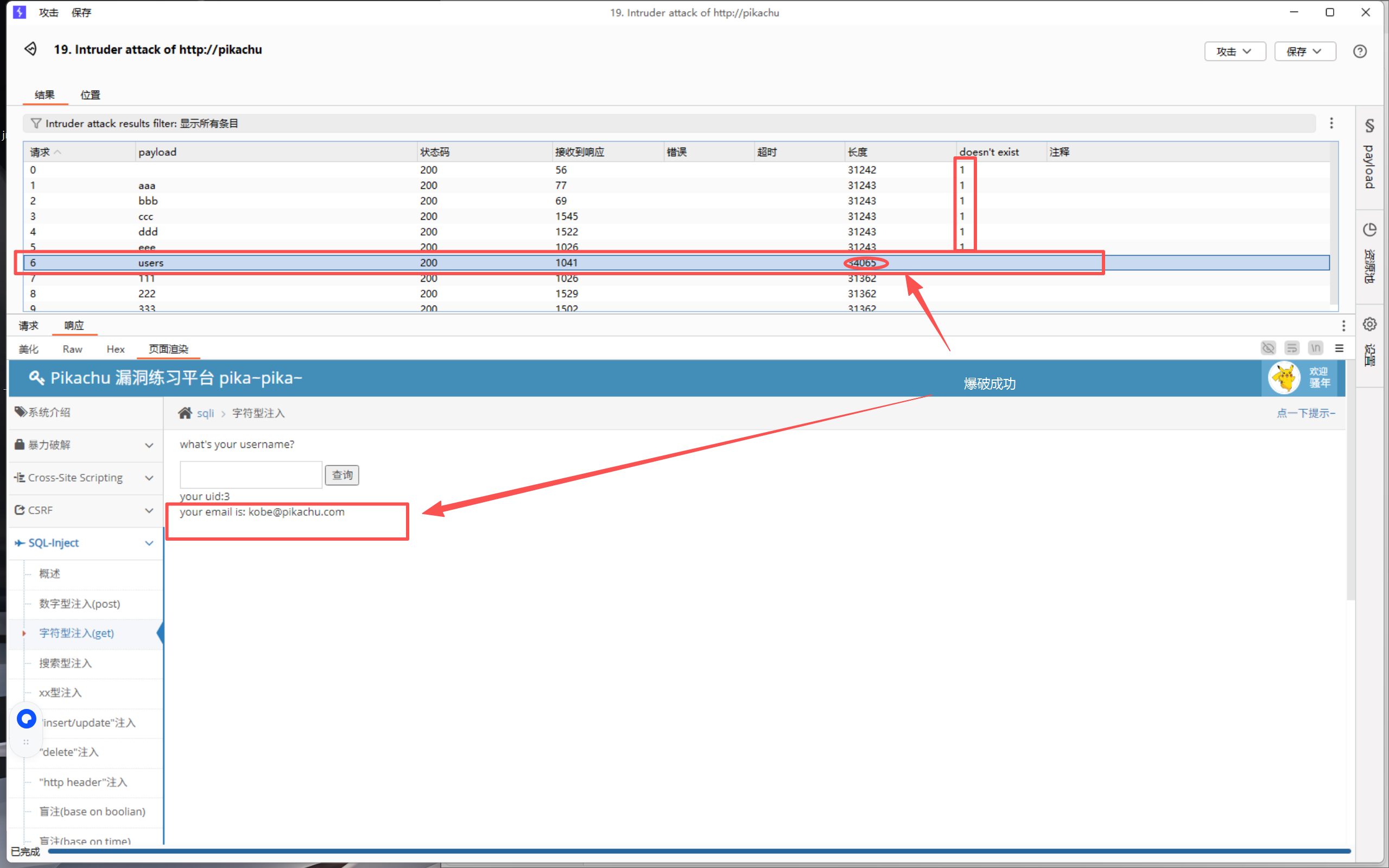Screen dimensions: 1389x868
Task: Open the 攻击 dropdown button
Action: point(1235,51)
